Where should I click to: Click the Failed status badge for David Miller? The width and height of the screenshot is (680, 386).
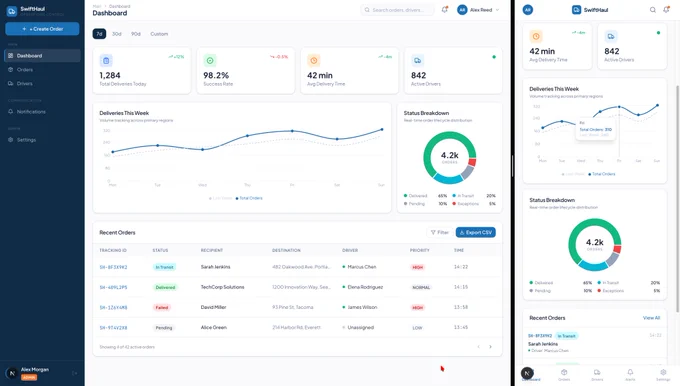[x=162, y=307]
